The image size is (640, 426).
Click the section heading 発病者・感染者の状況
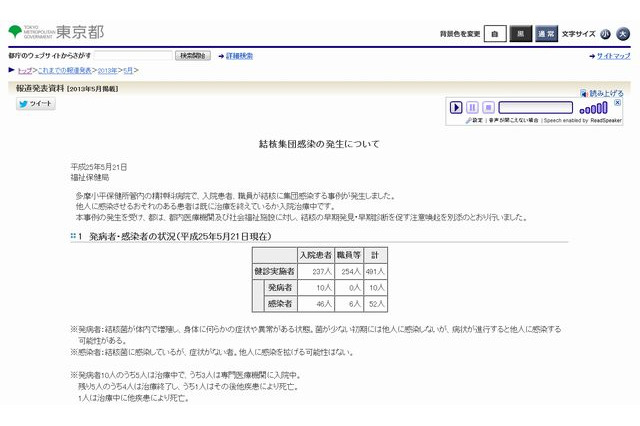(180, 236)
